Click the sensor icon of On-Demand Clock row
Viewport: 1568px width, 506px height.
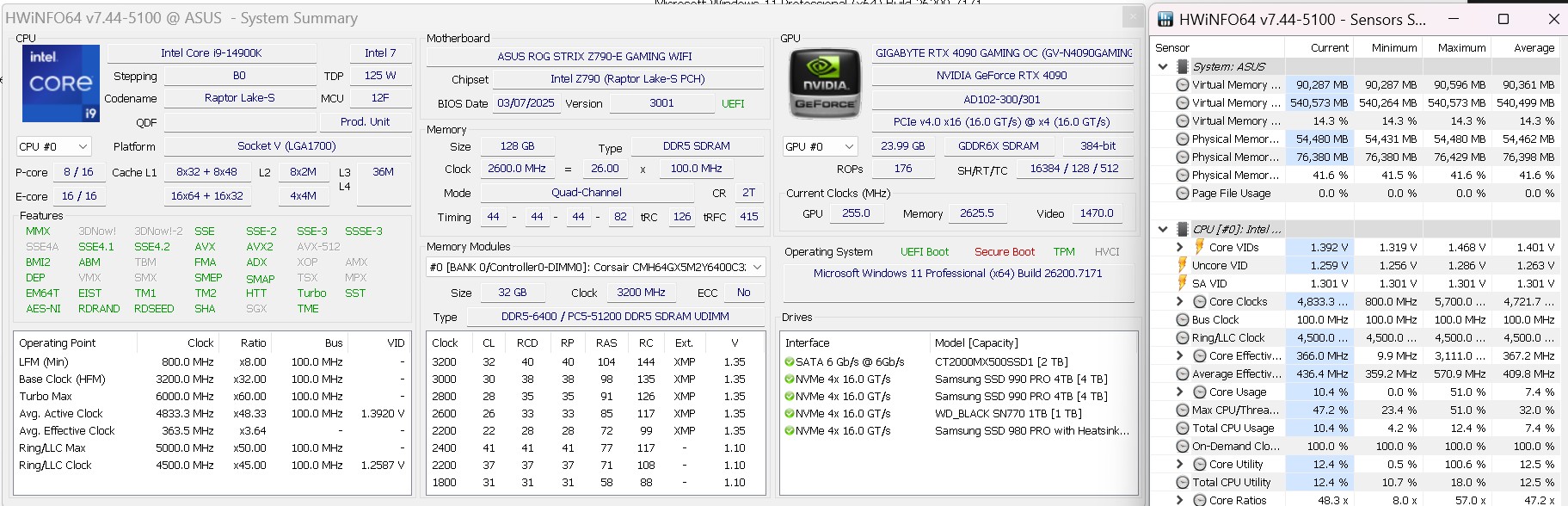(1183, 446)
